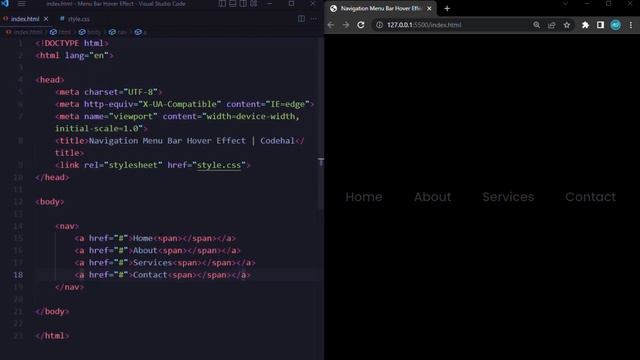Click the VS Code editor scrollbar marker
This screenshot has height=360, width=640.
point(321,162)
